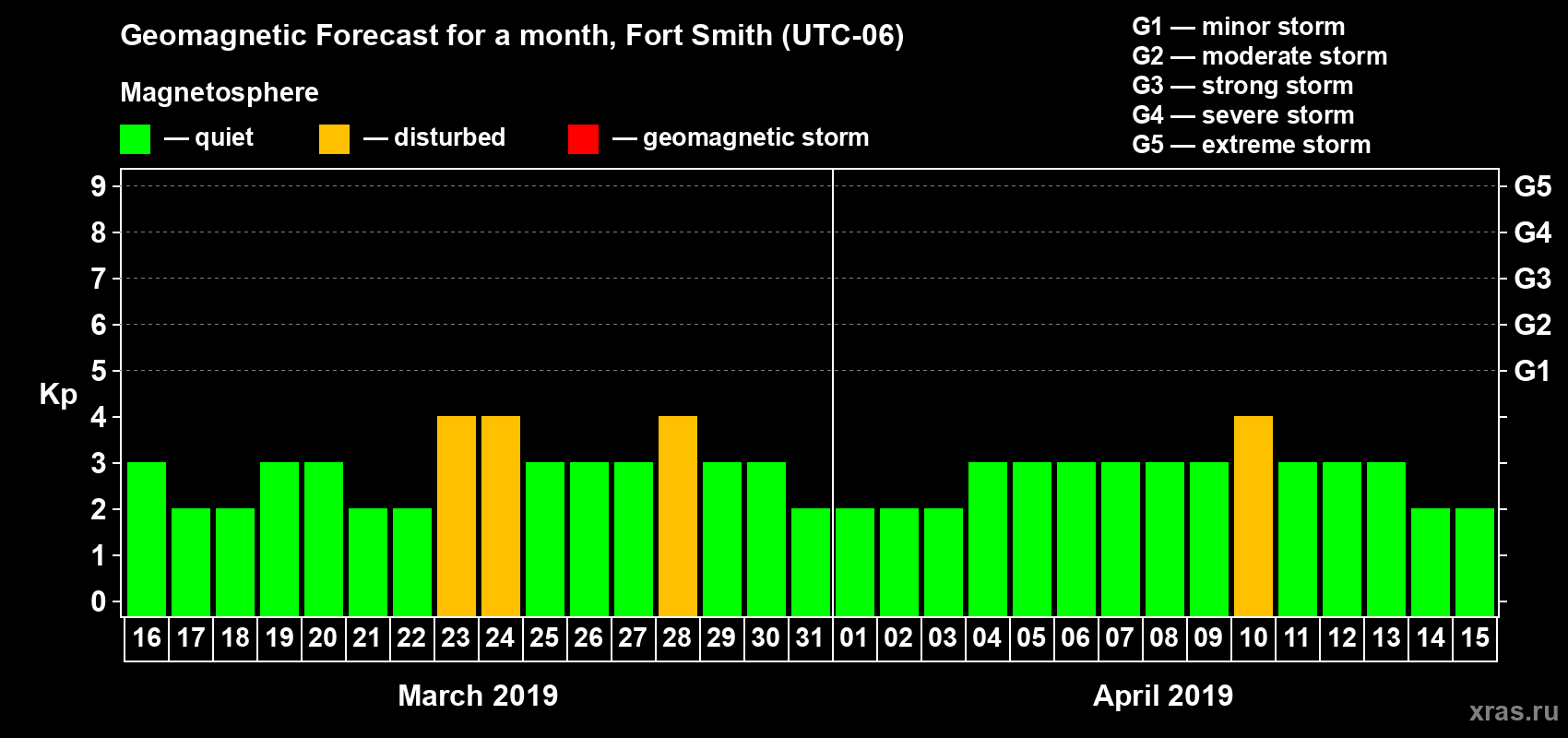
Task: Click the Kp value 9 axis label
Action: [x=99, y=186]
